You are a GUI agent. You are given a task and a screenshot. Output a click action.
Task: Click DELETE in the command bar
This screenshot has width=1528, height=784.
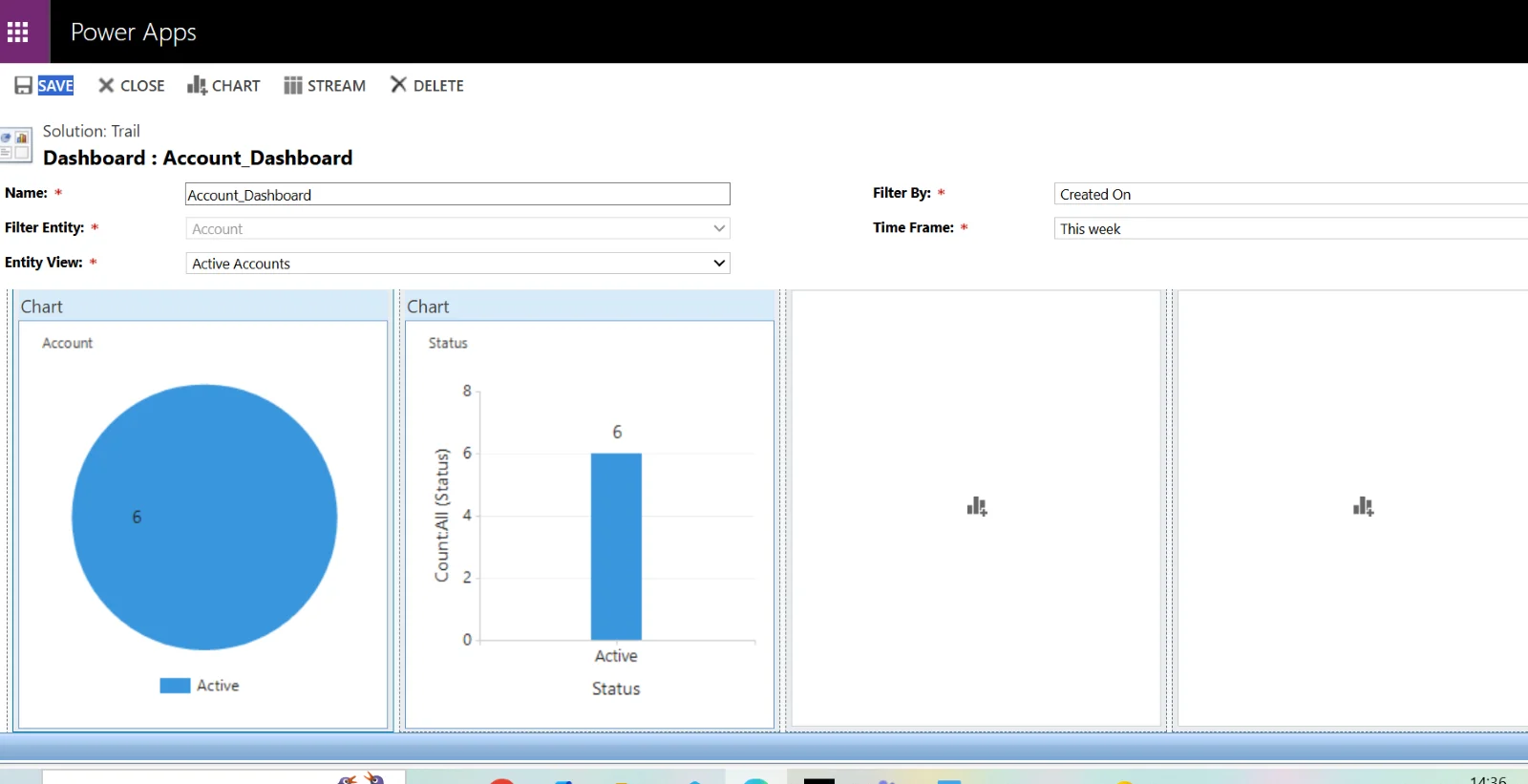pos(427,85)
